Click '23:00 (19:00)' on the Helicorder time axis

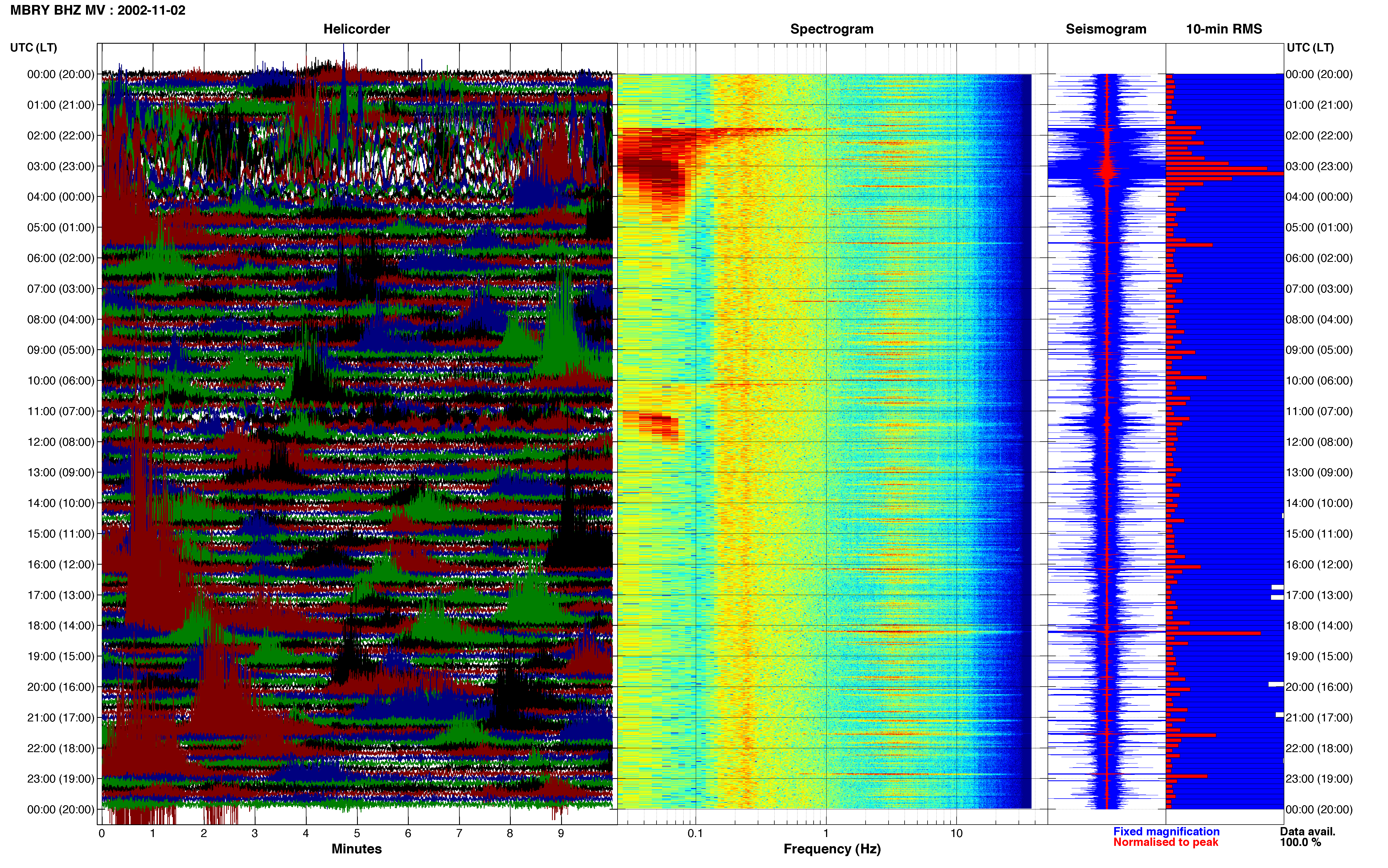[61, 779]
